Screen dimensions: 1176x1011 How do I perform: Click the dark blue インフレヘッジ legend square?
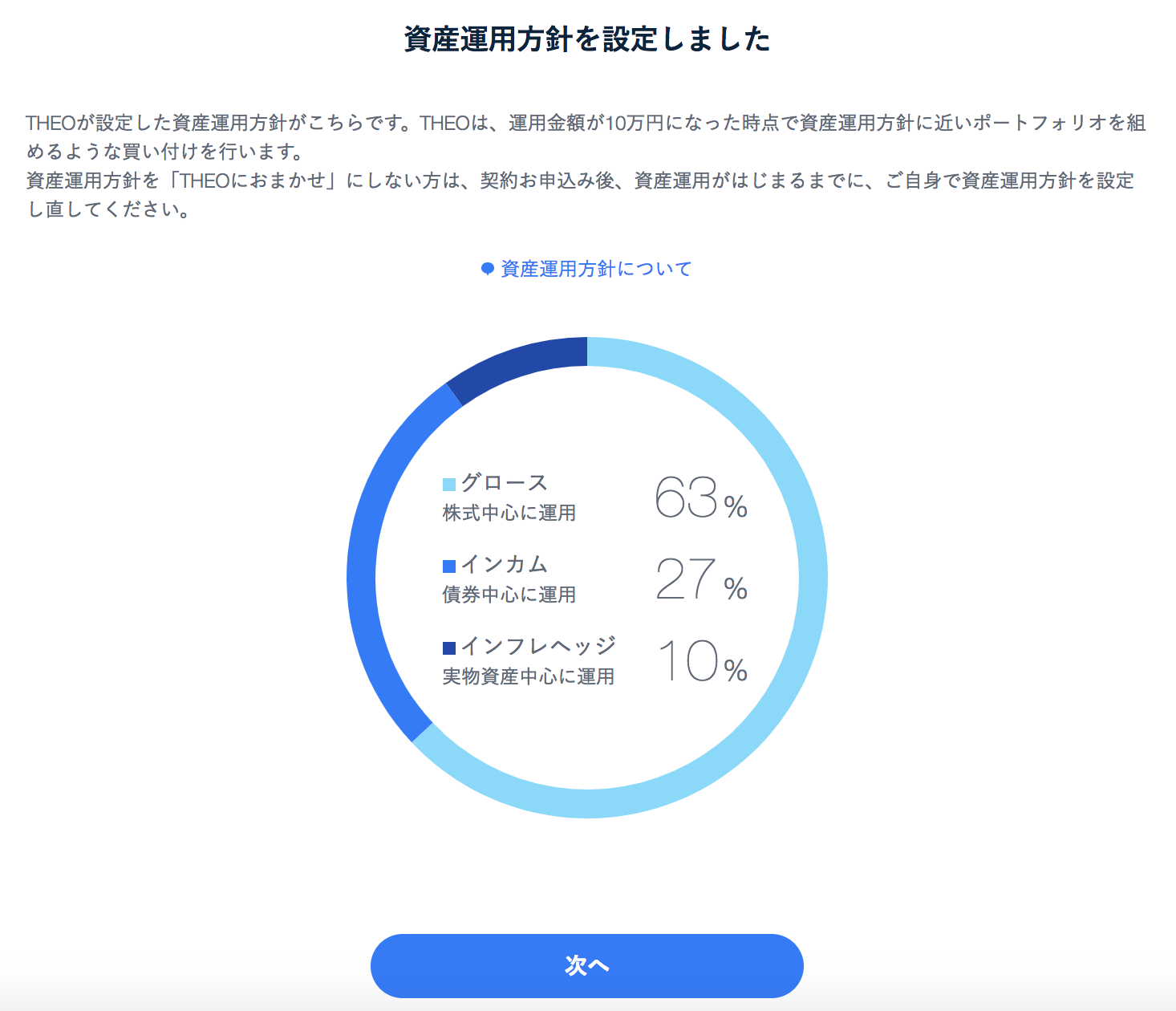(449, 648)
